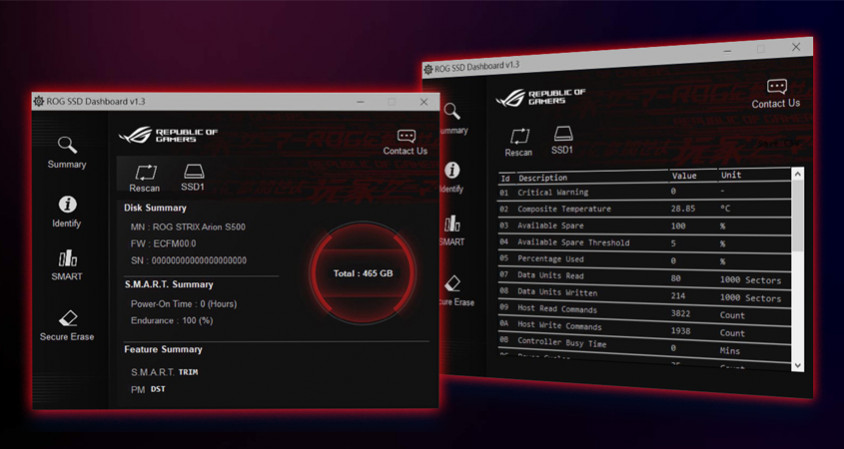Screen dimensions: 844x449
Task: Click the Value column header
Action: pyautogui.click(x=685, y=175)
